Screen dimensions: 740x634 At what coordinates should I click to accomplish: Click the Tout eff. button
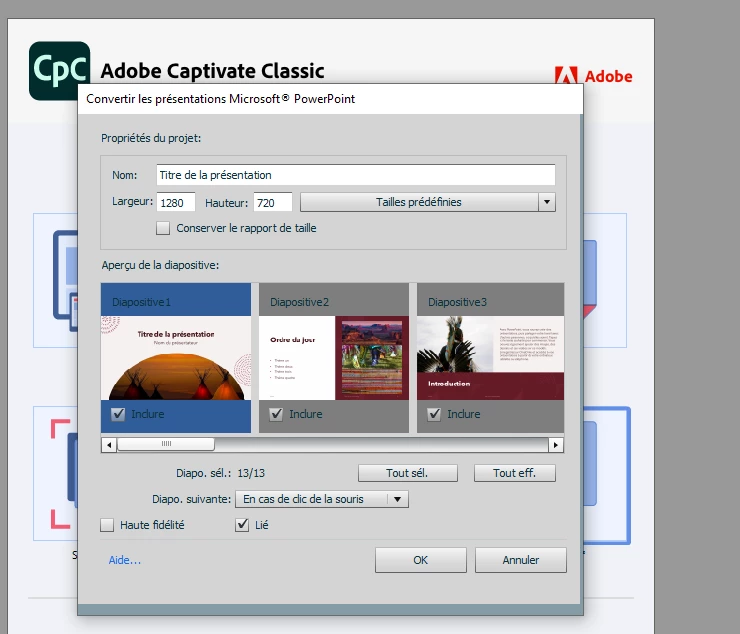[x=515, y=473]
